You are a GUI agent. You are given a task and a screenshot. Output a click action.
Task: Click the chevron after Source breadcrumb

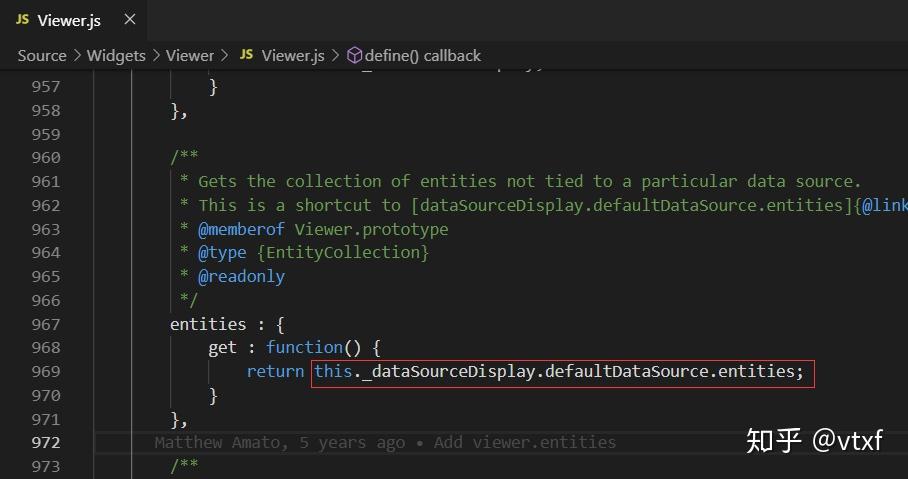coord(77,56)
